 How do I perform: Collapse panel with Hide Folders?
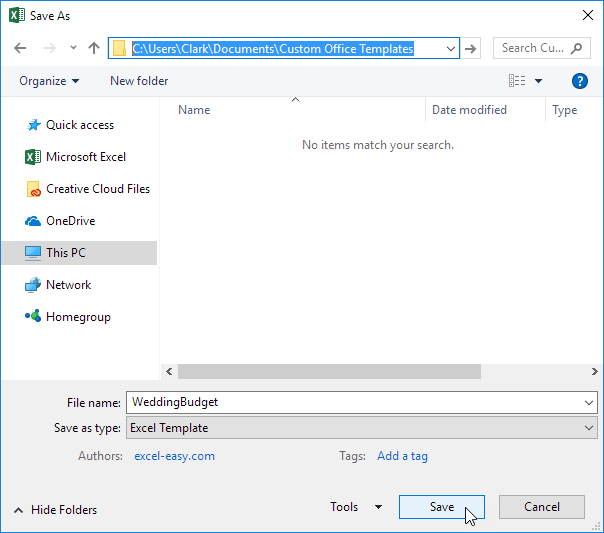tap(56, 510)
